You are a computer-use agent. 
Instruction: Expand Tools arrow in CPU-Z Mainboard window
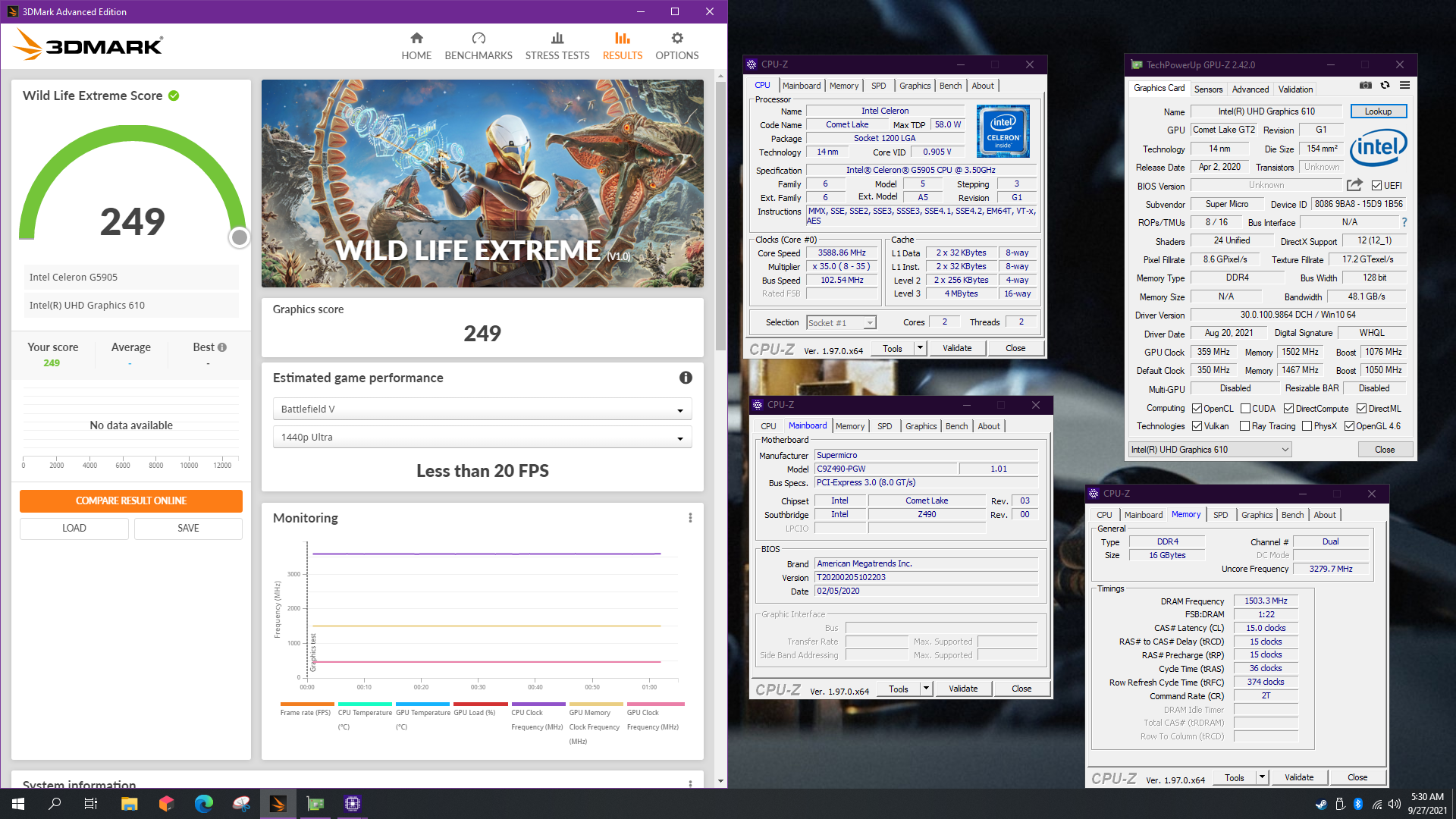(x=926, y=689)
